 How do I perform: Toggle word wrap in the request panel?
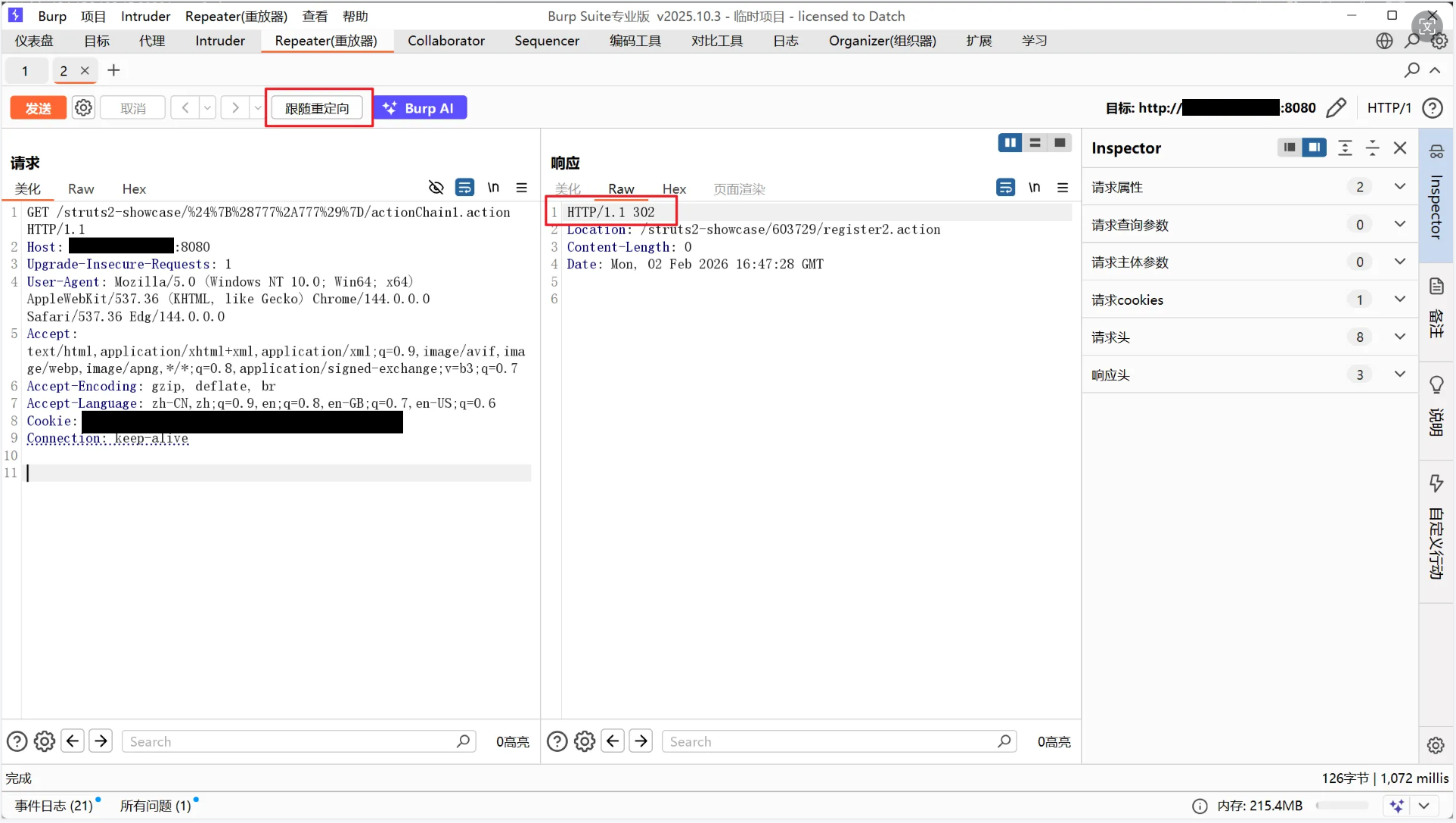[464, 188]
